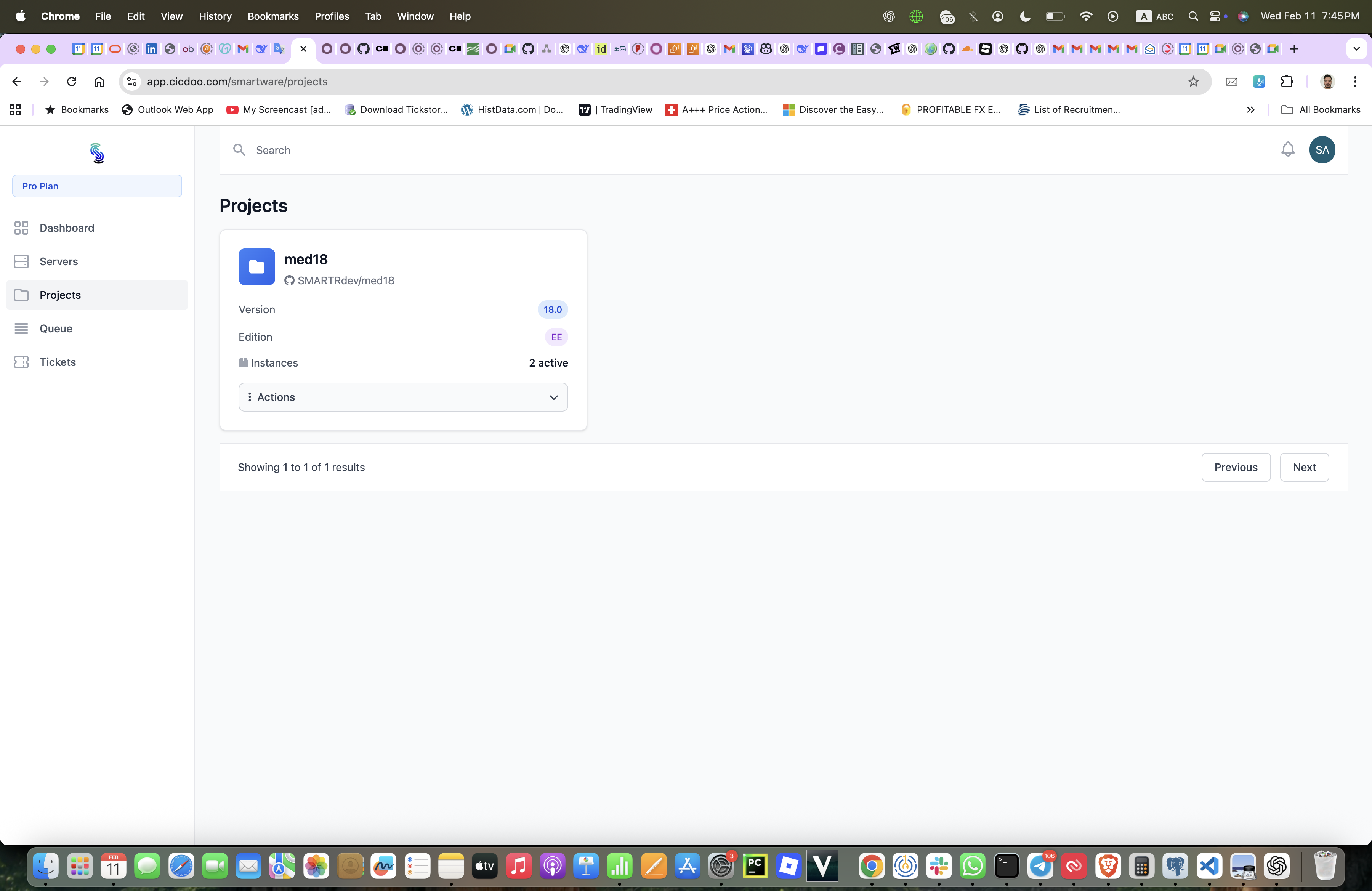Viewport: 1372px width, 891px height.
Task: Bookmark this page with the star icon
Action: [1193, 82]
